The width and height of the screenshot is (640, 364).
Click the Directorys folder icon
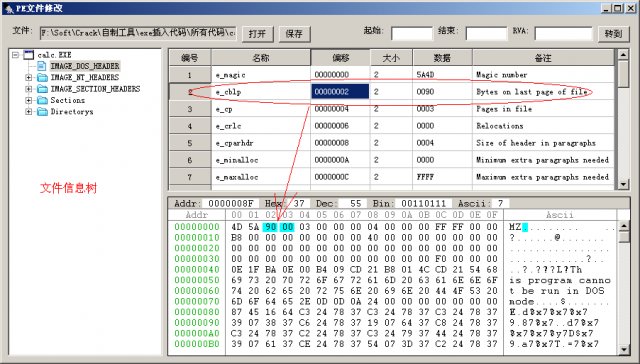[42, 111]
